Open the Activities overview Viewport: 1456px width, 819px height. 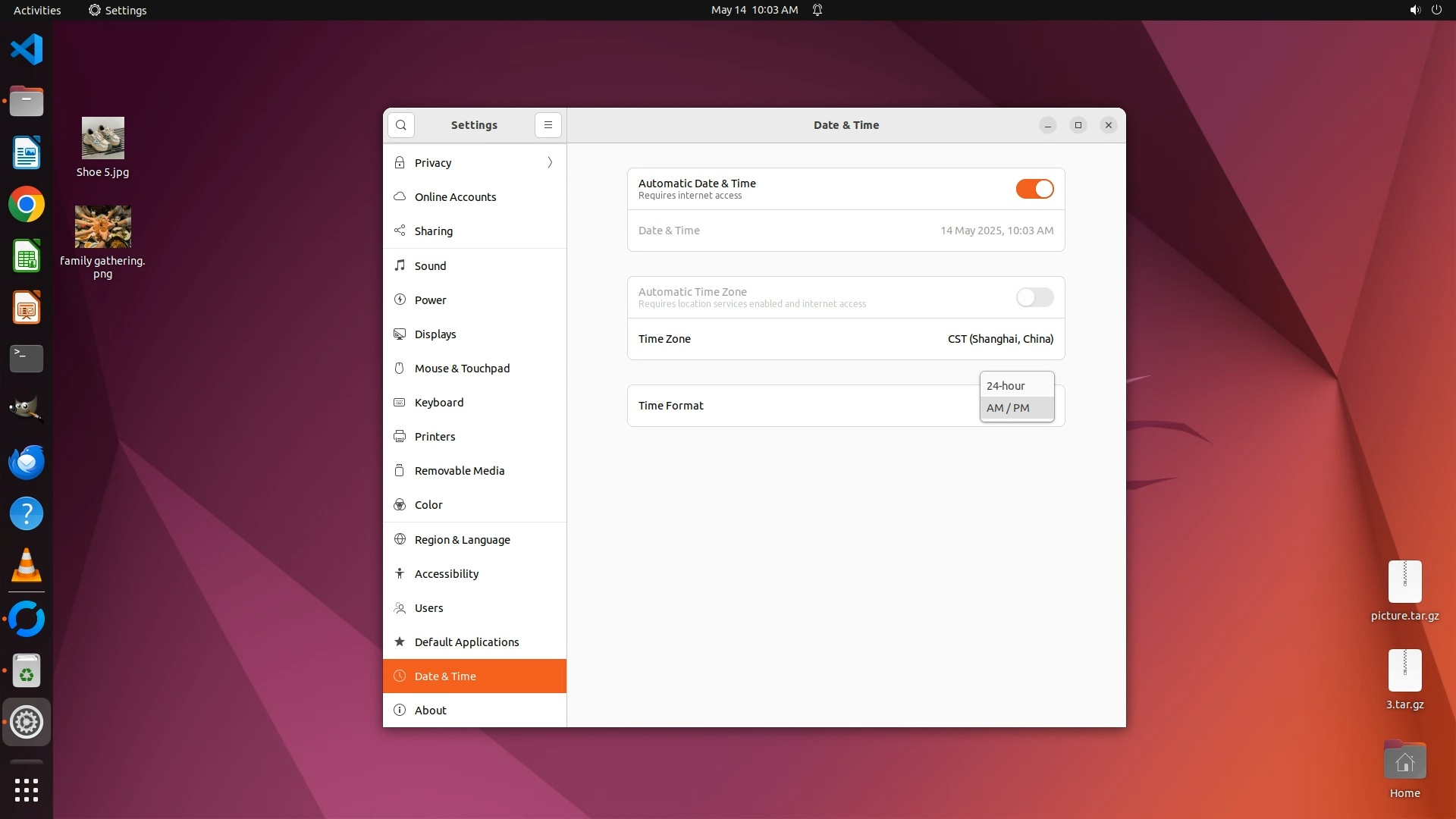pos(36,10)
